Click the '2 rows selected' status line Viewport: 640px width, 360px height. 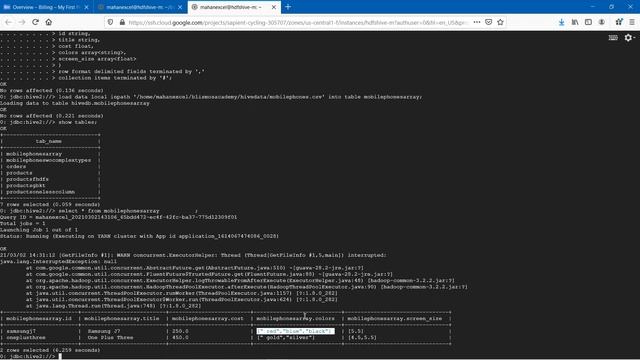[x=50, y=350]
